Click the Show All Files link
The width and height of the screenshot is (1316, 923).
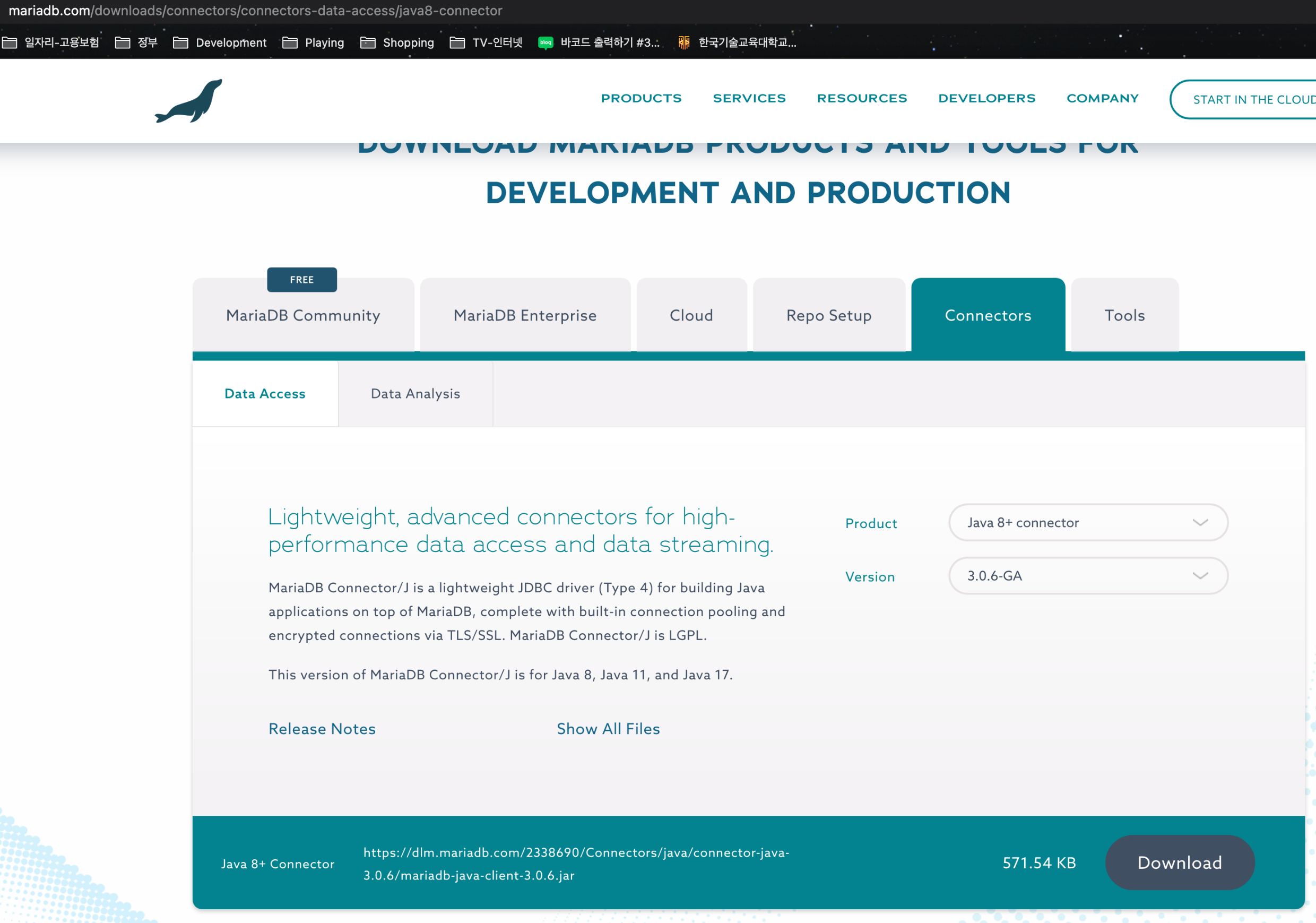tap(608, 728)
